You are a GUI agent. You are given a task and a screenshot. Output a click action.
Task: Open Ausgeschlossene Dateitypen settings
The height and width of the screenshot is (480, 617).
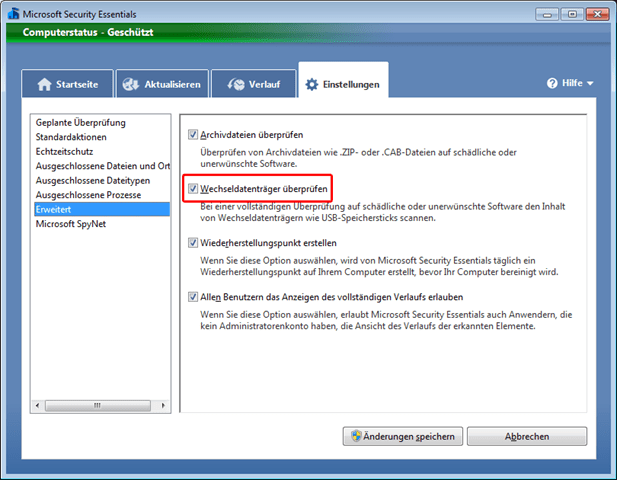[x=102, y=181]
